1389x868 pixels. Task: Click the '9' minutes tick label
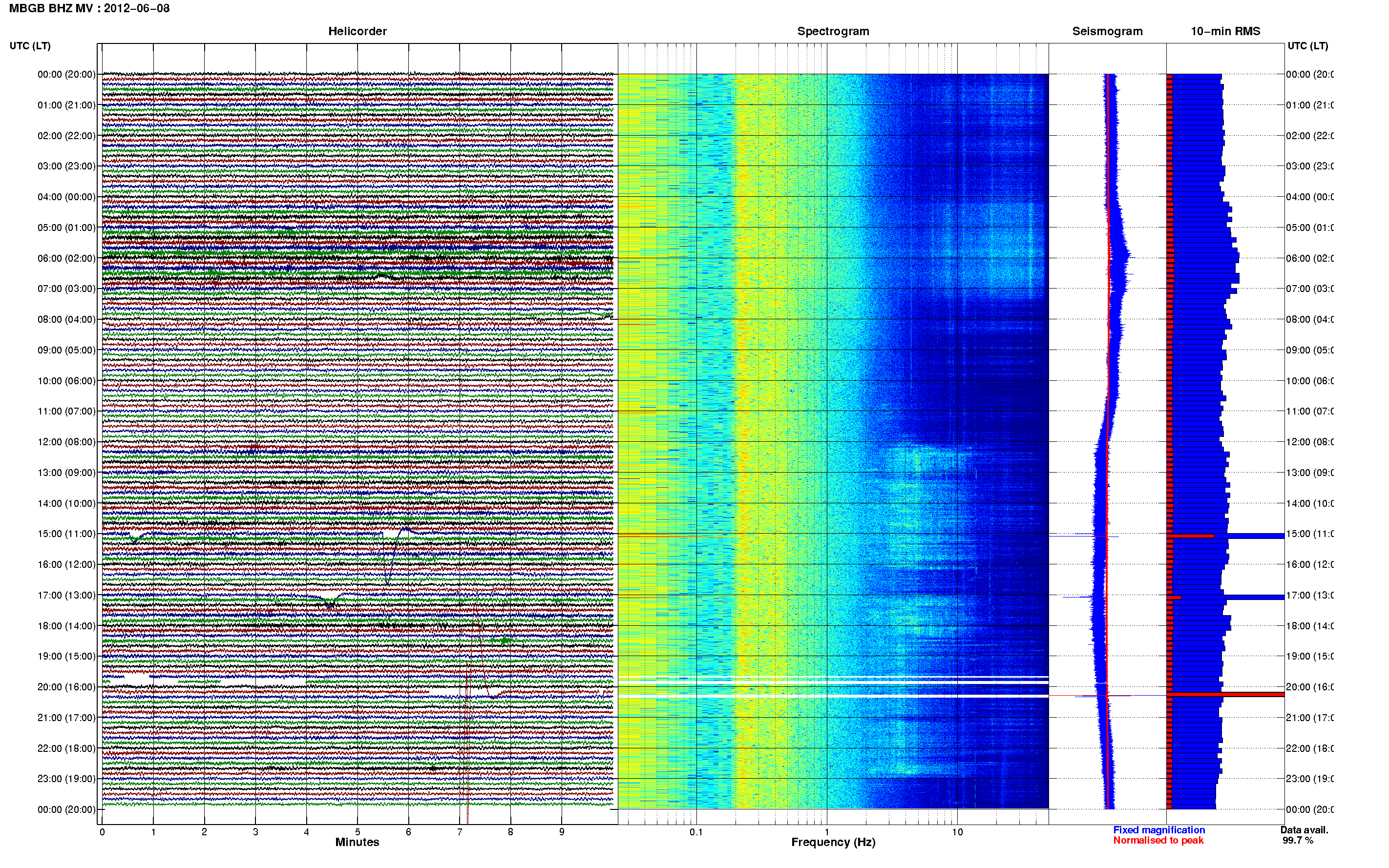pos(562,832)
